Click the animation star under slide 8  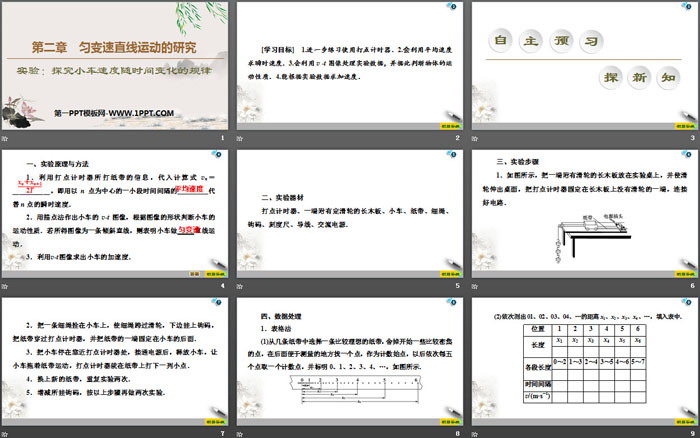(240, 434)
